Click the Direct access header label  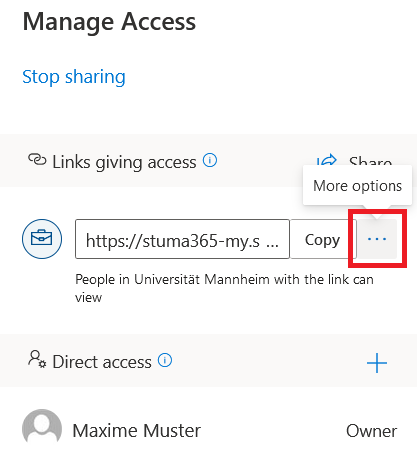tap(102, 362)
